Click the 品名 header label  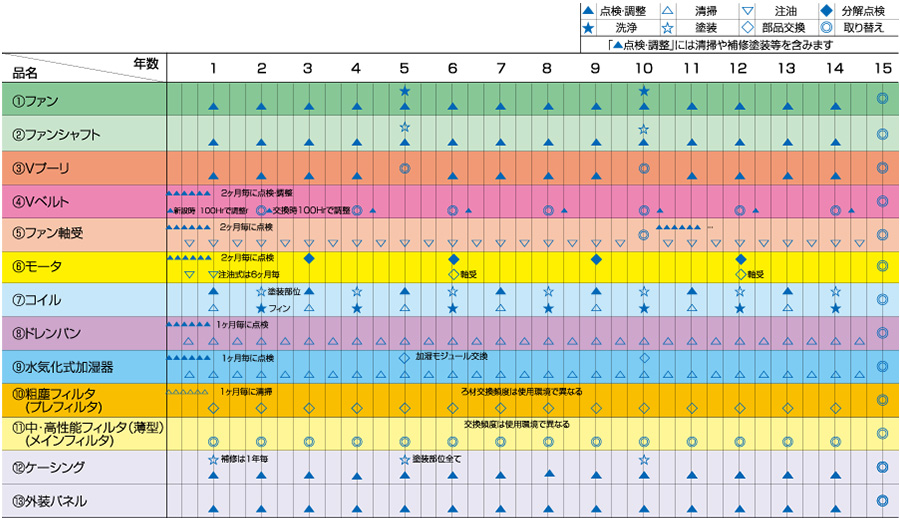(x=25, y=73)
